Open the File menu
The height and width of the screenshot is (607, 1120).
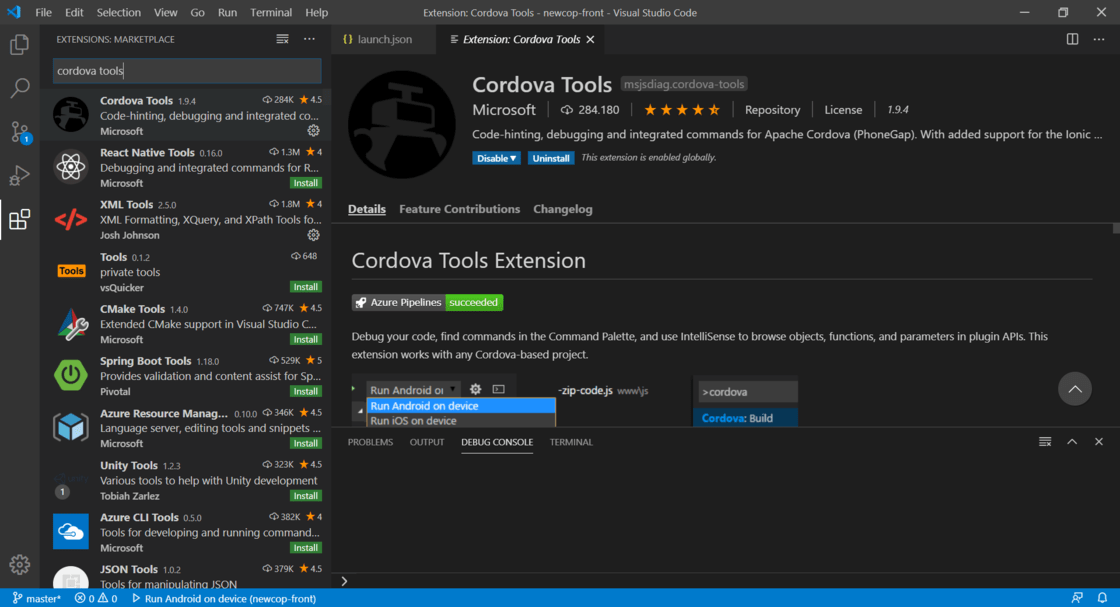pyautogui.click(x=43, y=12)
